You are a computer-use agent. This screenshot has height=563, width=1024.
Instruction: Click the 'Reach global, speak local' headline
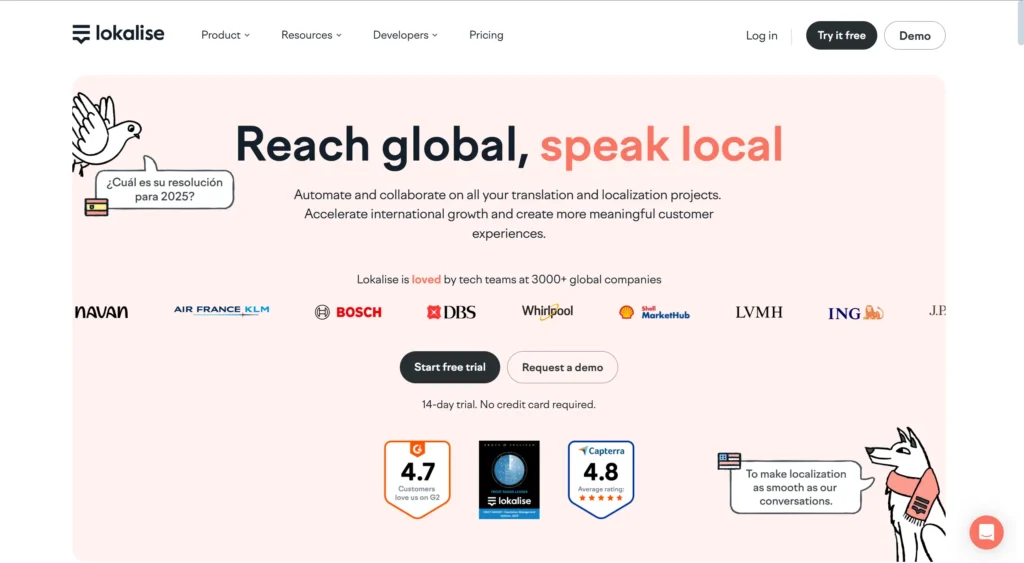(509, 144)
